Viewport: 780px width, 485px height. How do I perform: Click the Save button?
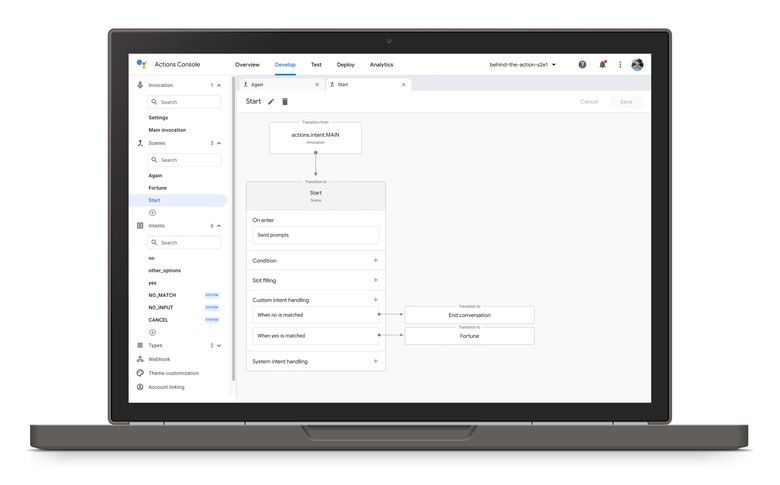[626, 102]
